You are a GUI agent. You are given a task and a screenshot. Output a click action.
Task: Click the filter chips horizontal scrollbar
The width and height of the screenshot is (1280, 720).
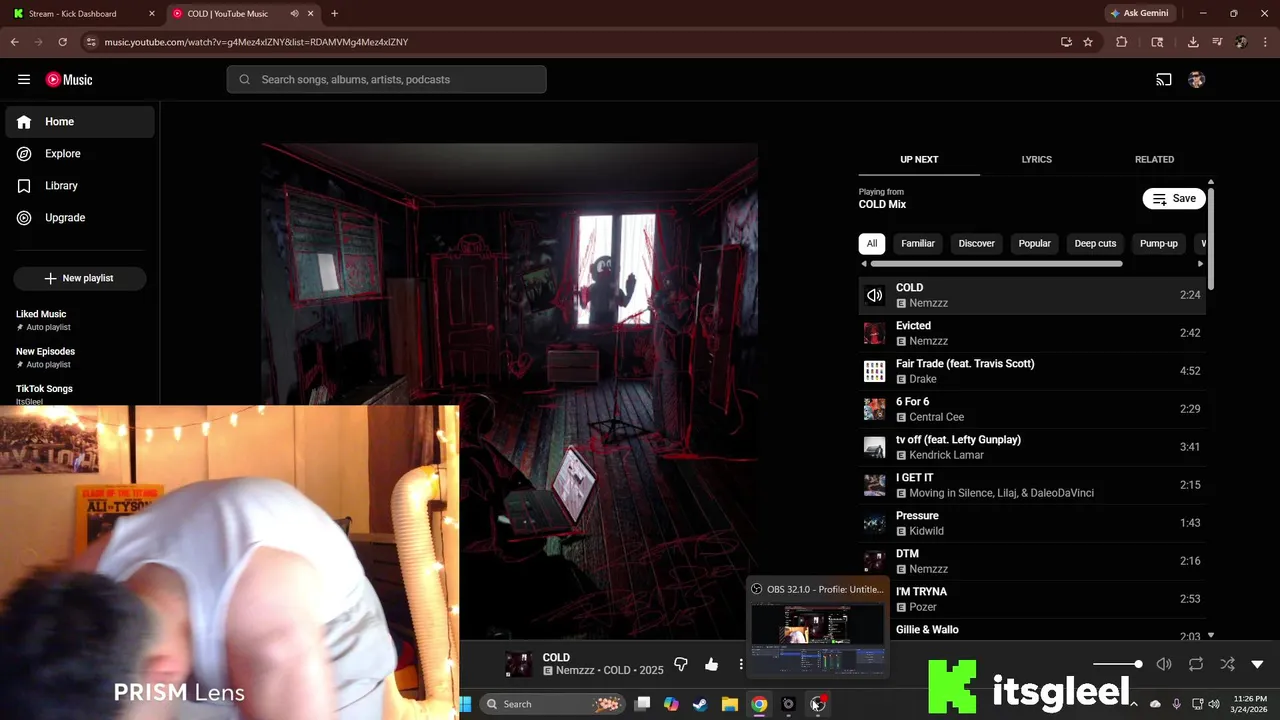pos(996,264)
